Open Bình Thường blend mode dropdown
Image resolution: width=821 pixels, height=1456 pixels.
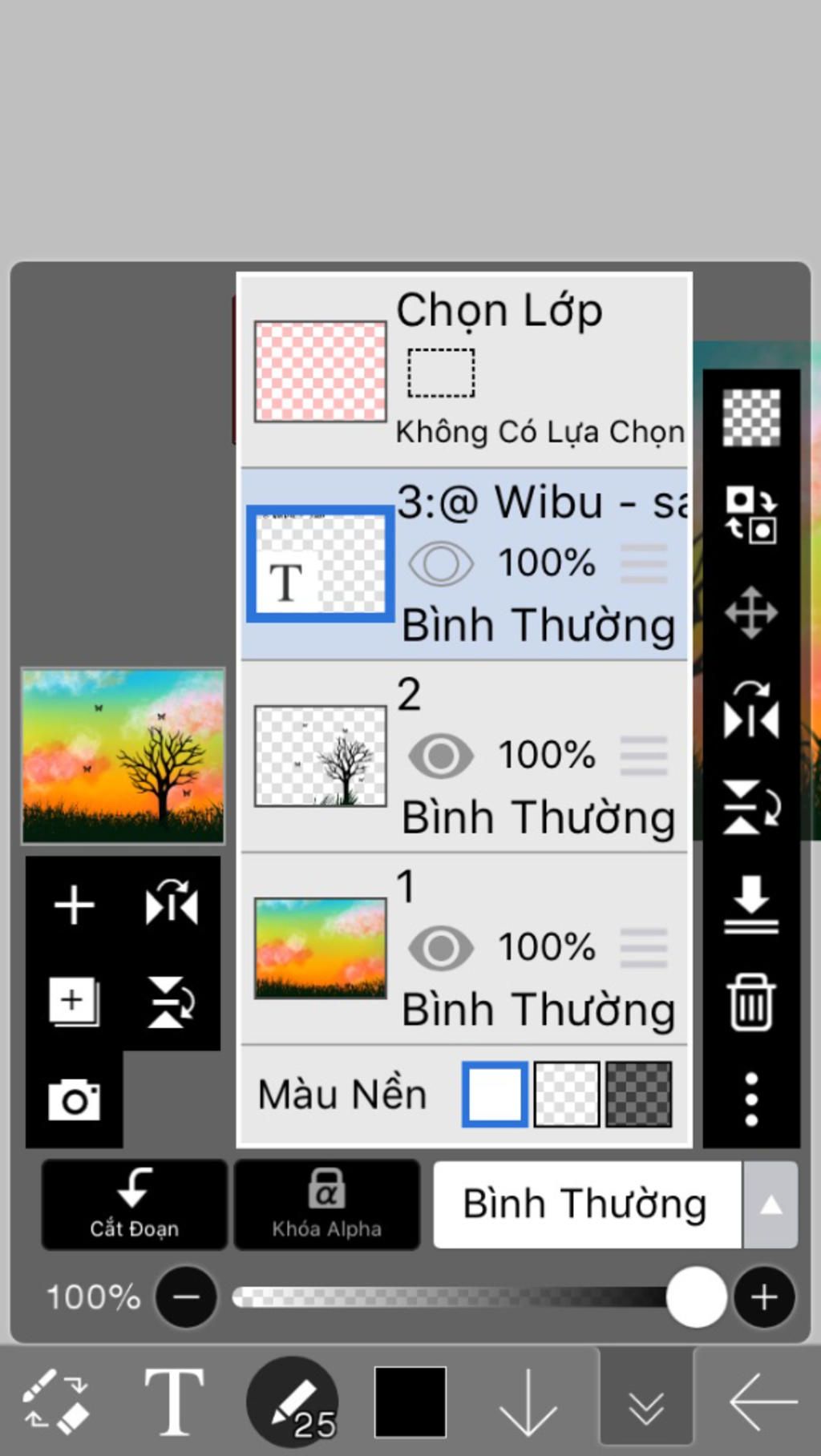click(585, 1204)
